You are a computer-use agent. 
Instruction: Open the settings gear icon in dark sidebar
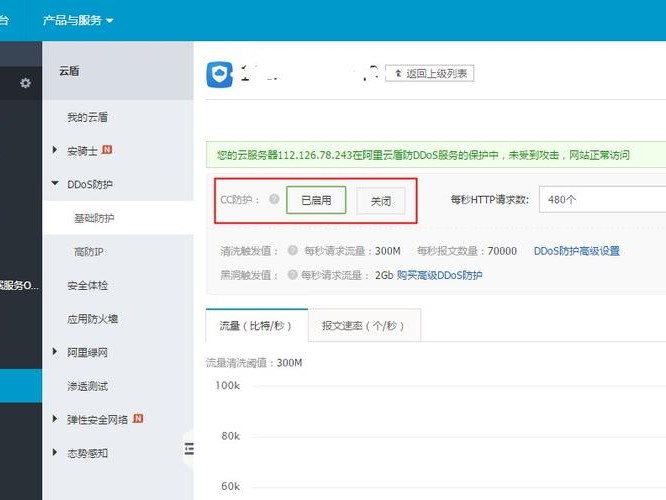(25, 83)
